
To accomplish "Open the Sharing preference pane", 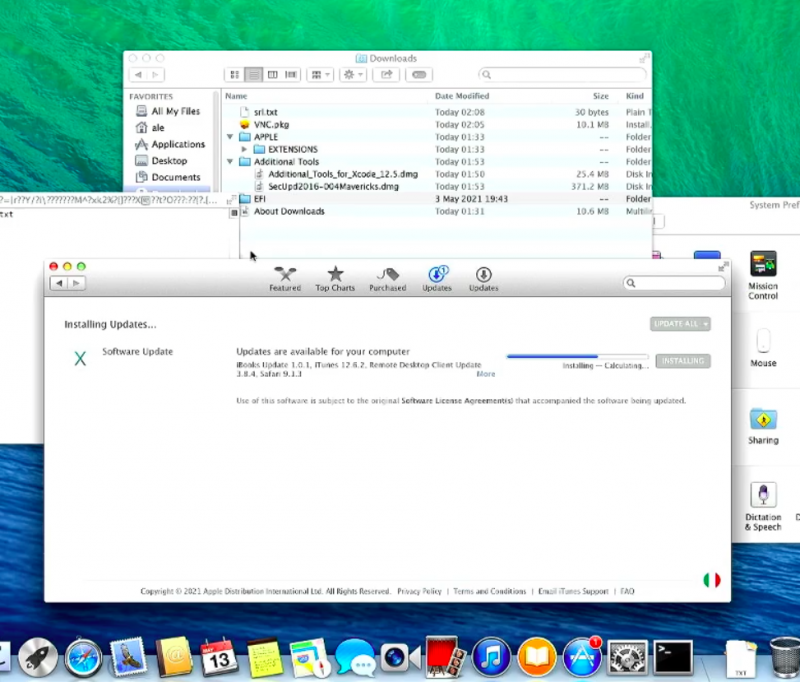I will (763, 425).
